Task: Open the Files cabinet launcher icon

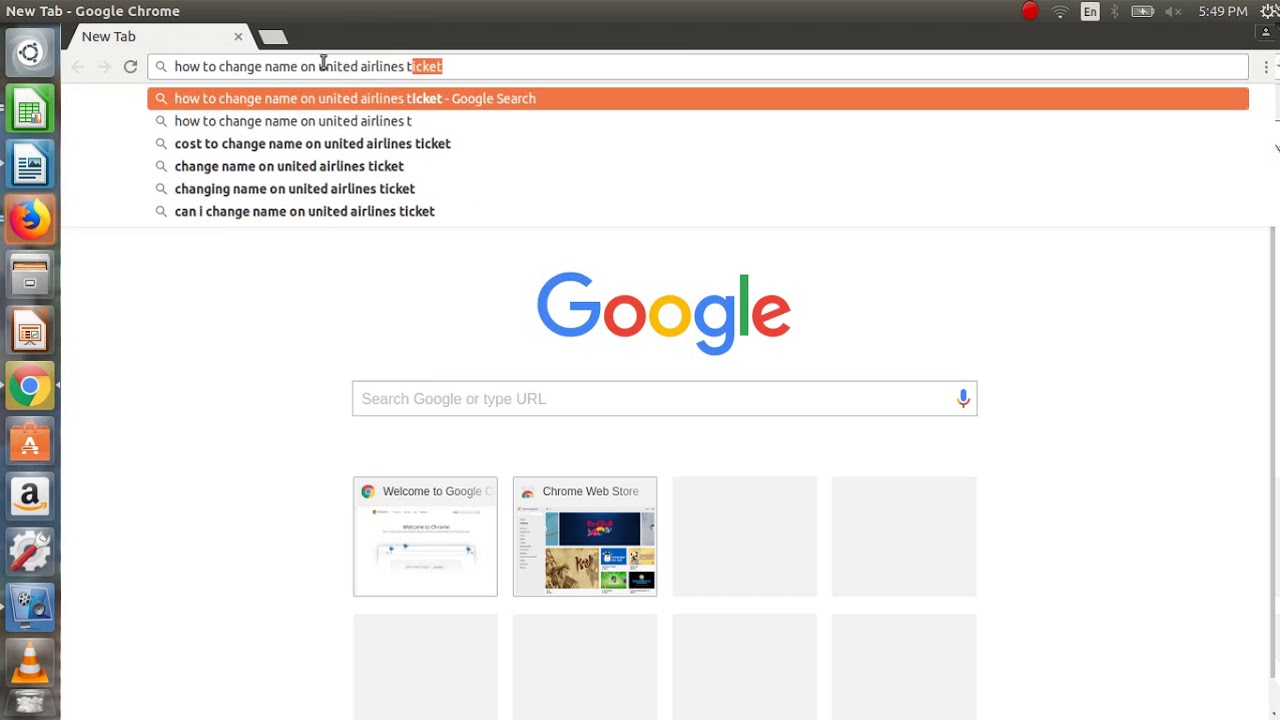Action: click(x=29, y=275)
